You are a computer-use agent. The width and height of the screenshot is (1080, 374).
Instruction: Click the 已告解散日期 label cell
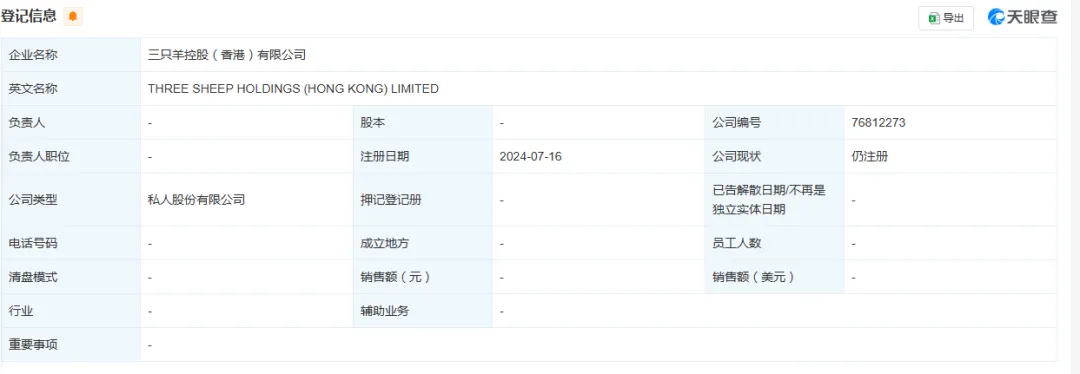point(774,200)
